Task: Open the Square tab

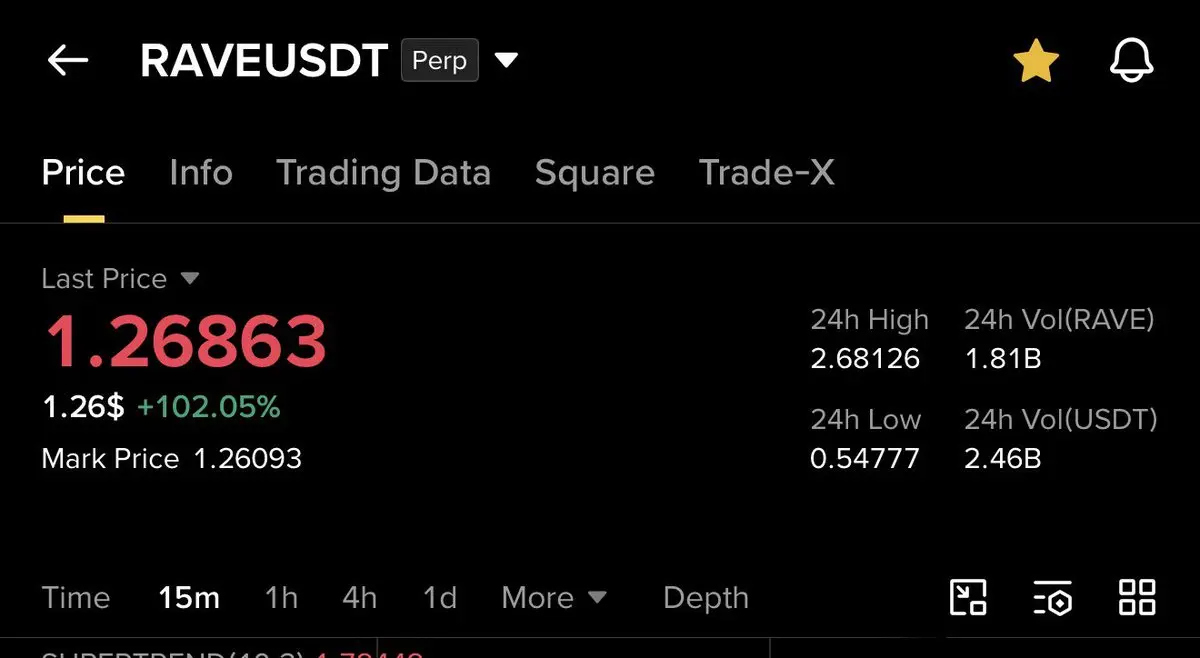Action: (595, 173)
